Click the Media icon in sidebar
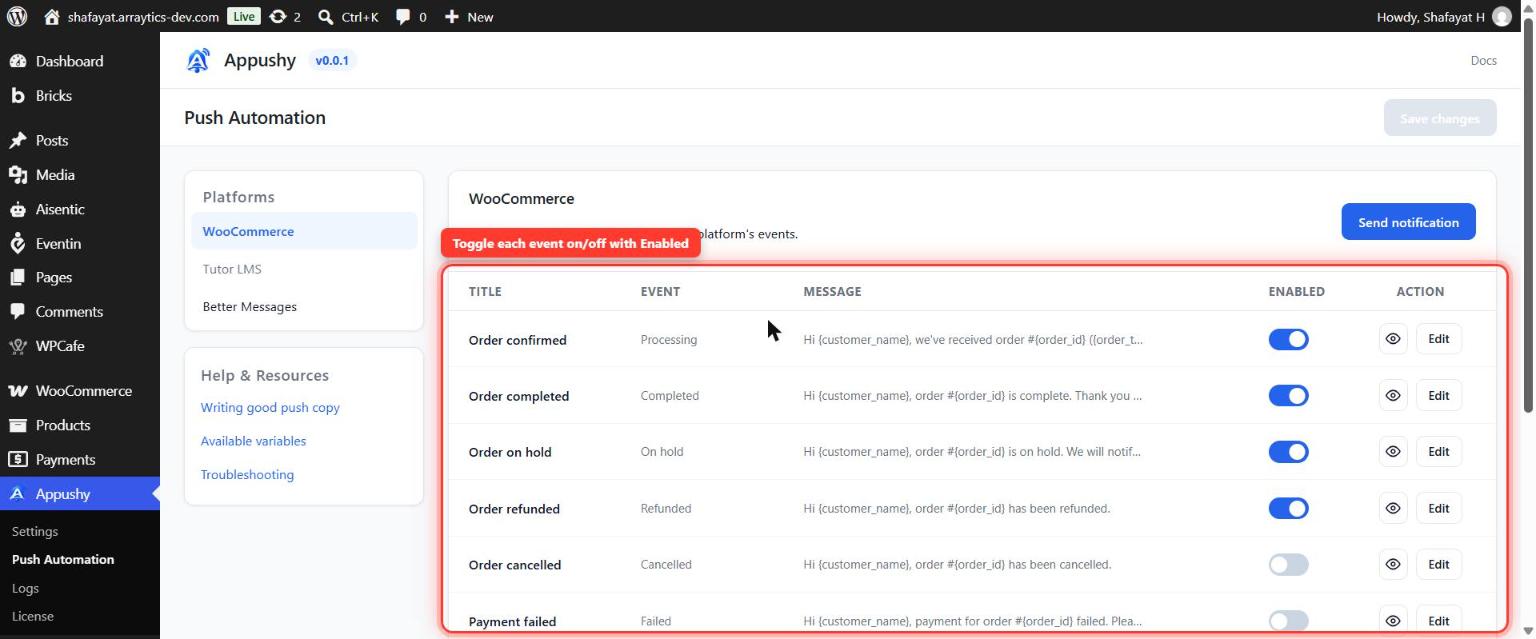Viewport: 1536px width, 639px height. [x=17, y=175]
